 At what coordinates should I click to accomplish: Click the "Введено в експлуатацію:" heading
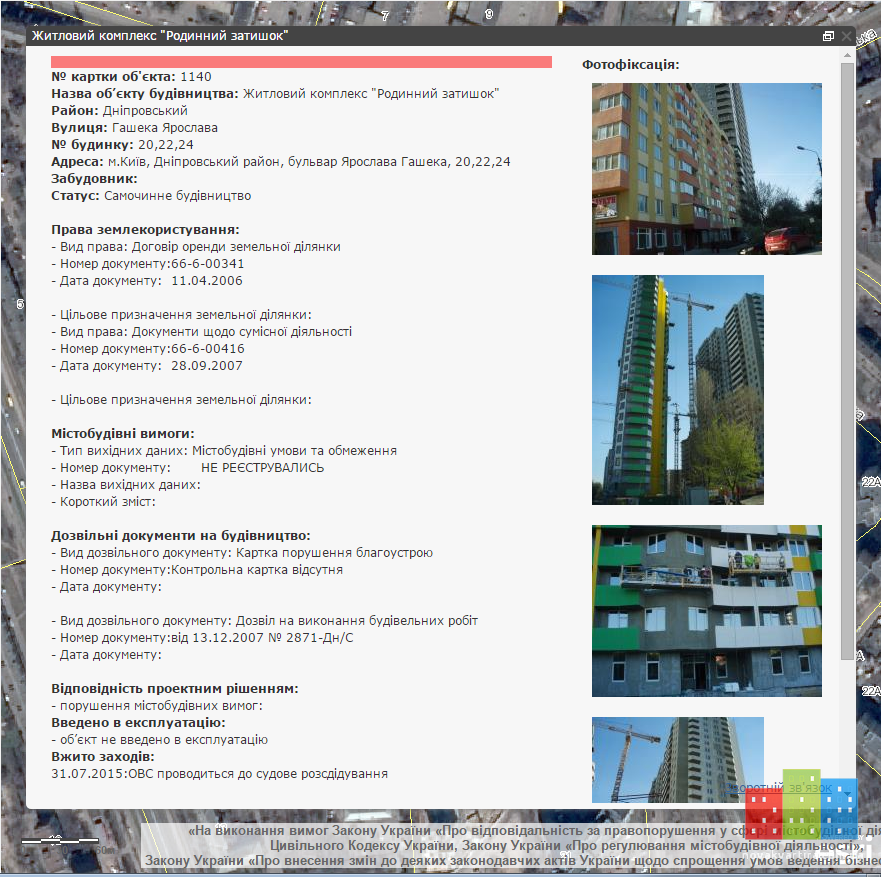click(138, 722)
